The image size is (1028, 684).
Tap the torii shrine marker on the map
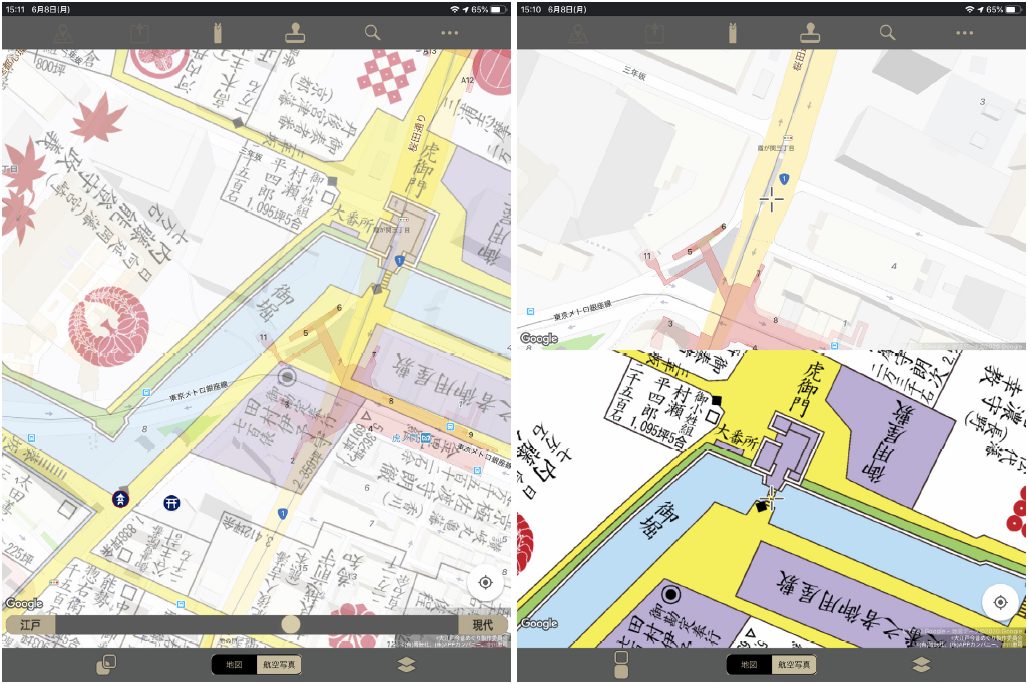[172, 502]
